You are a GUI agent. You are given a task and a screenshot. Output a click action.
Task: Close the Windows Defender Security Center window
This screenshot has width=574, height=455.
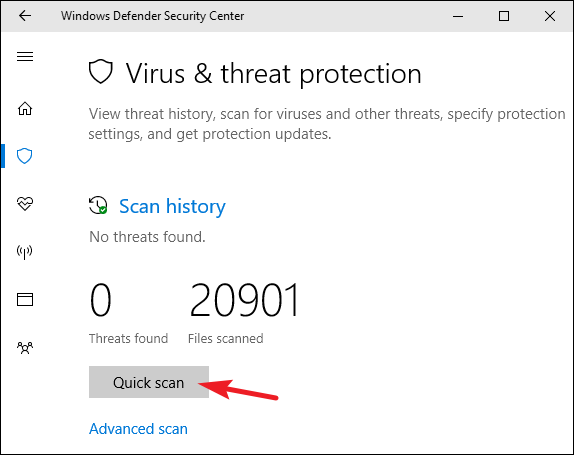click(x=549, y=16)
